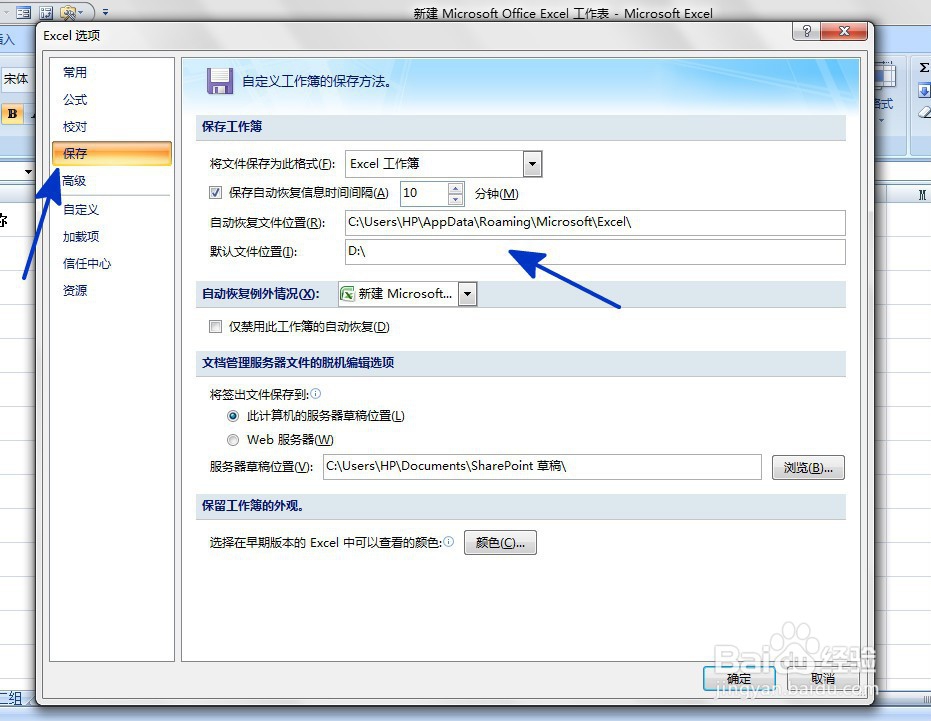Open the name box dropdown arrow in Excel
This screenshot has height=721, width=931.
pyautogui.click(x=28, y=172)
